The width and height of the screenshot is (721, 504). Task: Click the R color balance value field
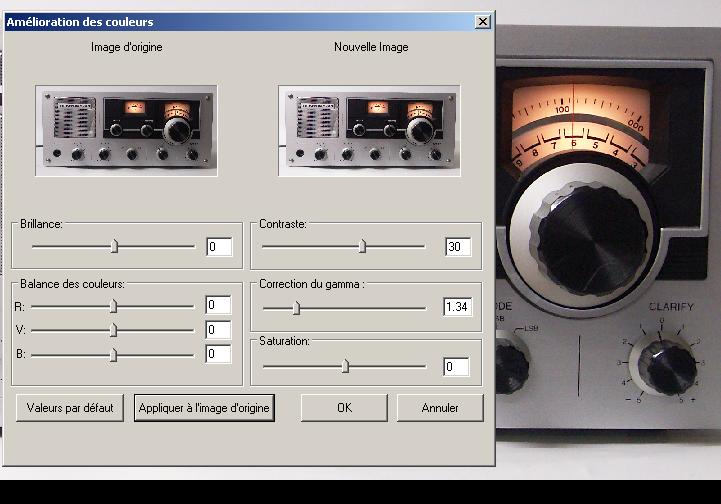218,305
